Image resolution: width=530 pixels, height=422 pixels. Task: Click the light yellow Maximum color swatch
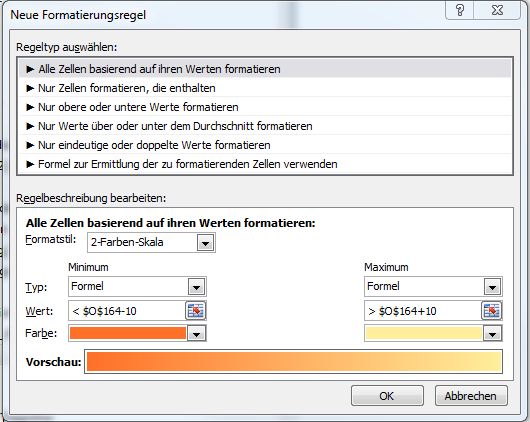(424, 333)
